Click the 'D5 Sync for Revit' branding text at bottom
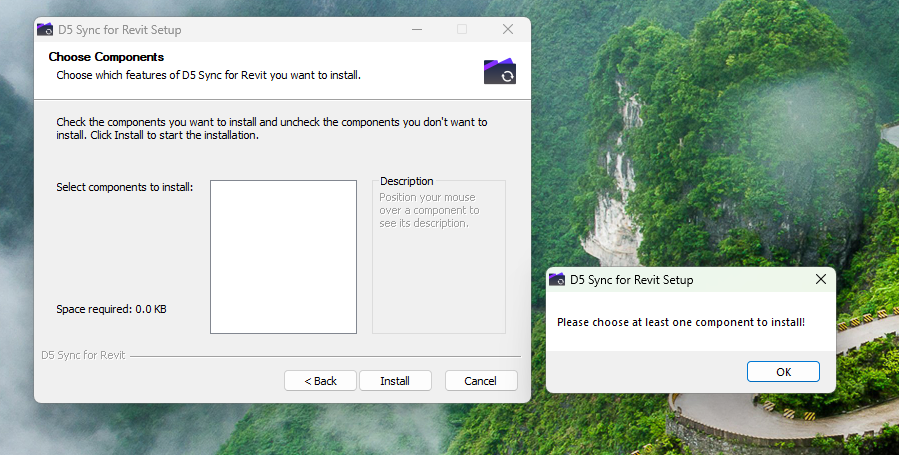 tap(83, 355)
